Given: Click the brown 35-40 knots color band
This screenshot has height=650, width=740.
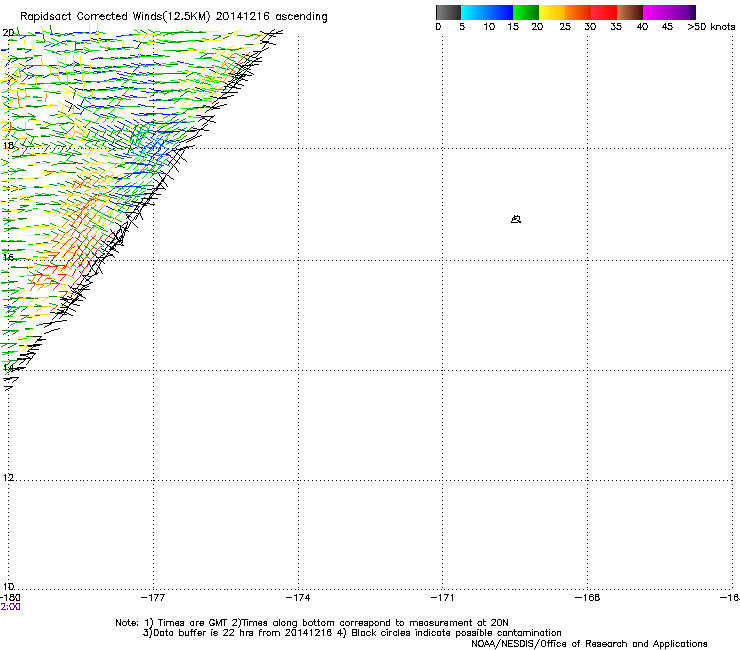Looking at the screenshot, I should (x=630, y=12).
